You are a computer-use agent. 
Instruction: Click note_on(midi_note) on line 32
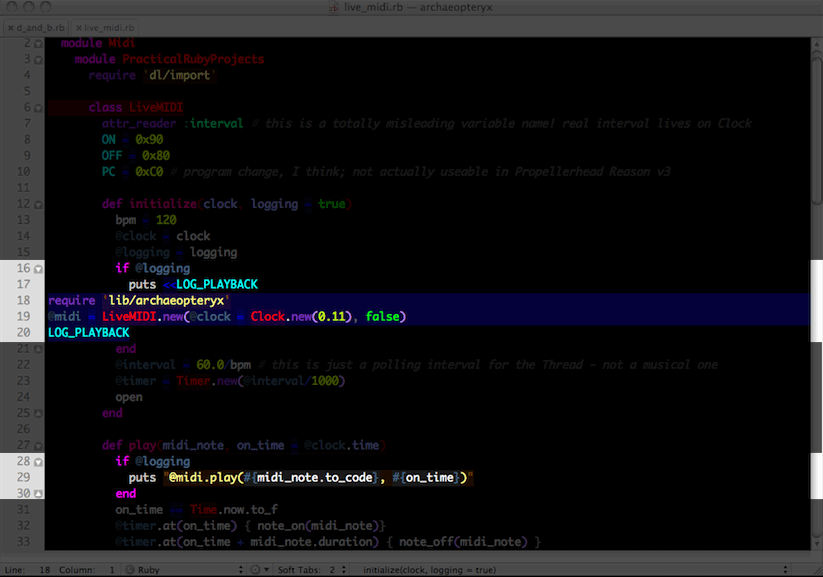pyautogui.click(x=321, y=526)
